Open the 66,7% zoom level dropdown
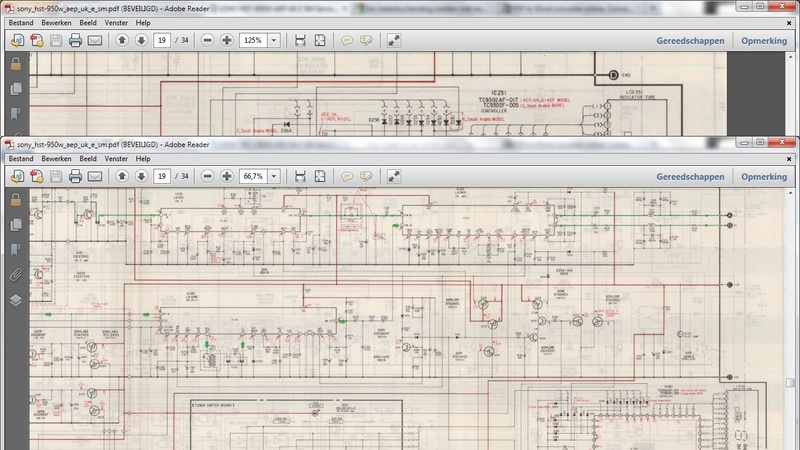 click(273, 176)
